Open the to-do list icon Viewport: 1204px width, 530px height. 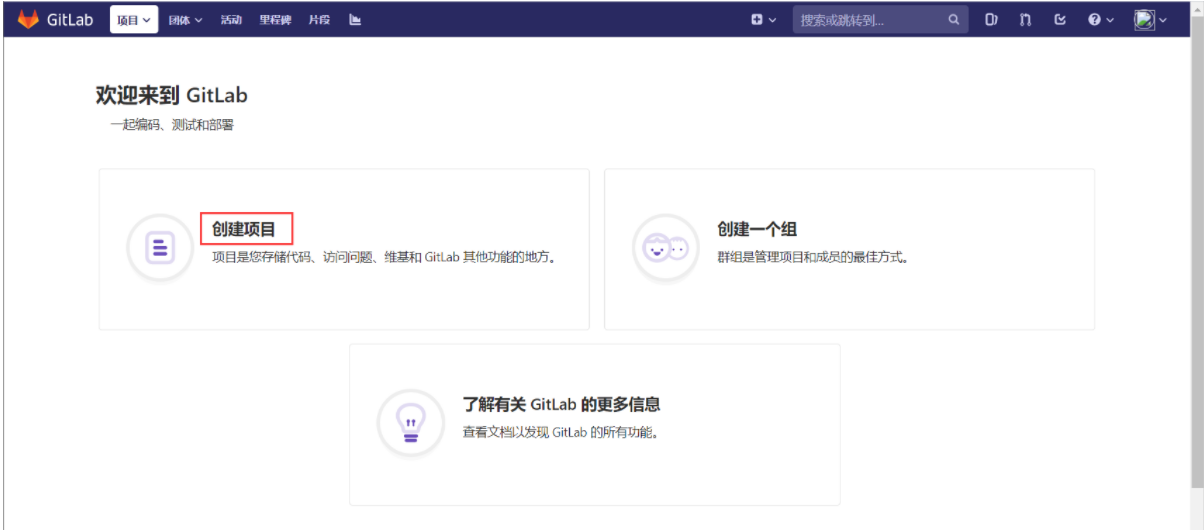coord(1060,19)
